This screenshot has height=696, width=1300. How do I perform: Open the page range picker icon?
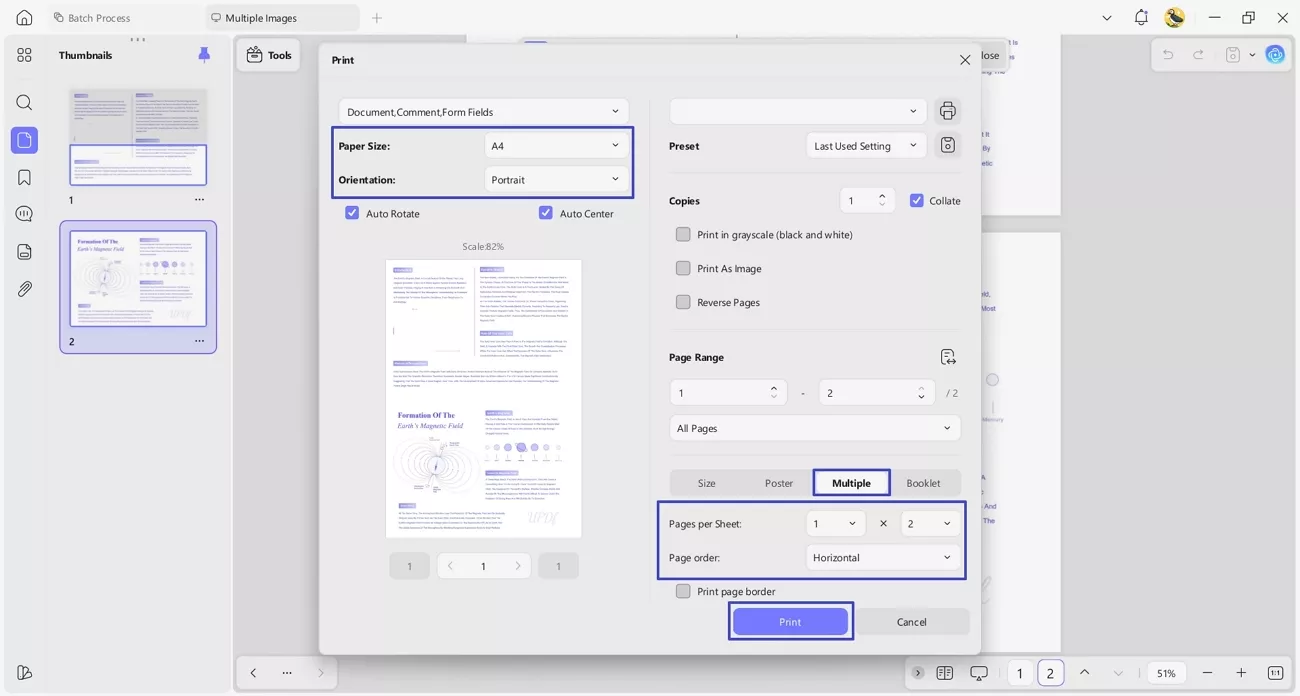[947, 356]
